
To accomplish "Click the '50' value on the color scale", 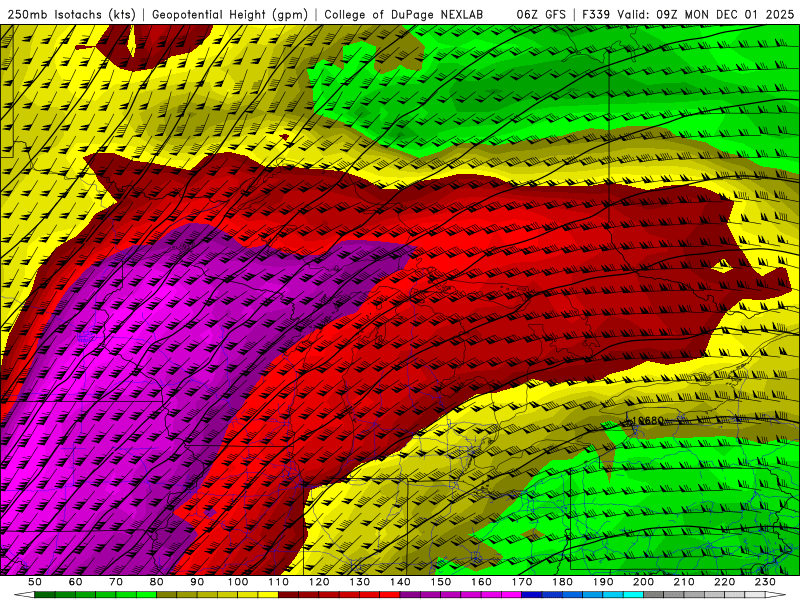I will tap(35, 582).
